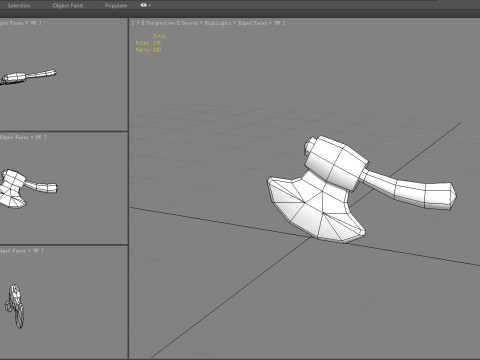This screenshot has height=360, width=480.
Task: Open the Object Paint ribbon tab
Action: click(x=68, y=5)
